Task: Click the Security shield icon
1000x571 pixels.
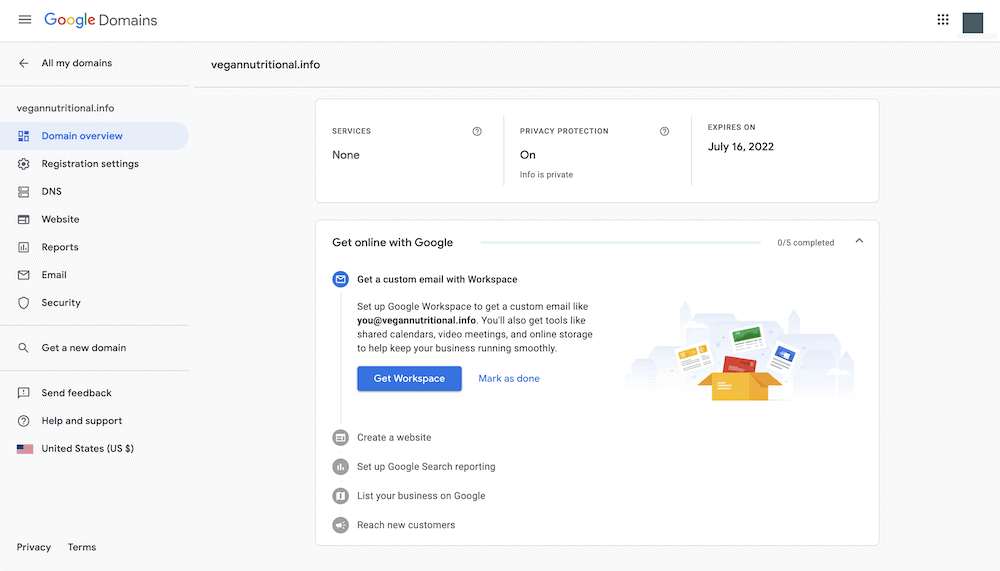Action: coord(24,302)
